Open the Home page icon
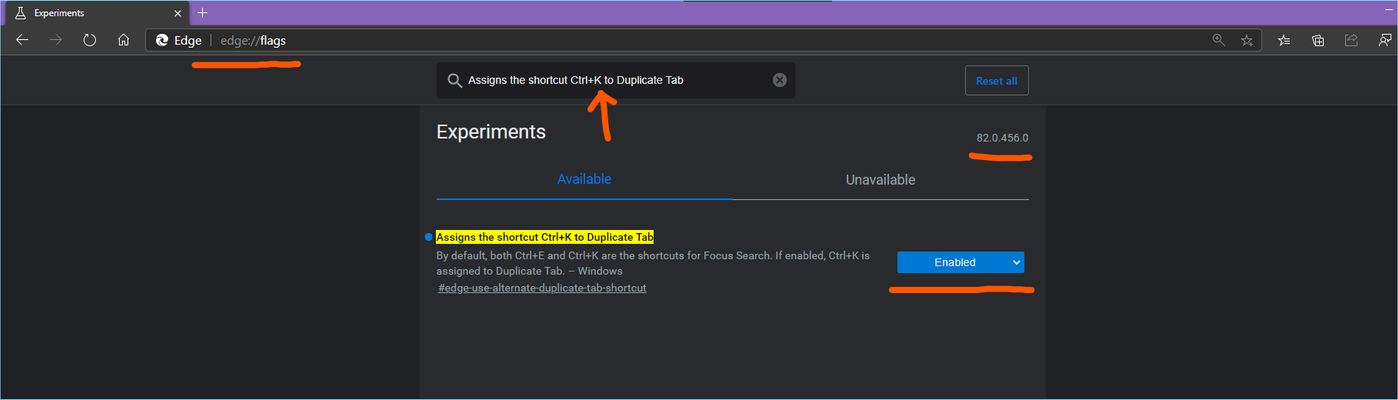This screenshot has width=1398, height=400. pos(123,41)
